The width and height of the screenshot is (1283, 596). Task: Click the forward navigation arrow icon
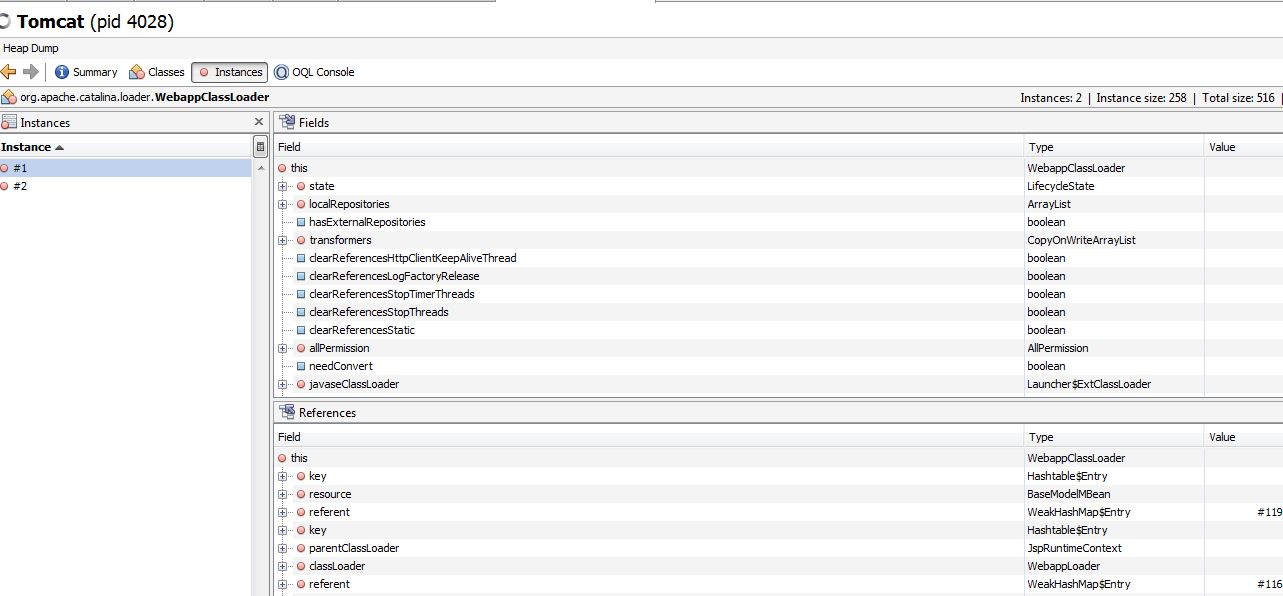(x=30, y=72)
